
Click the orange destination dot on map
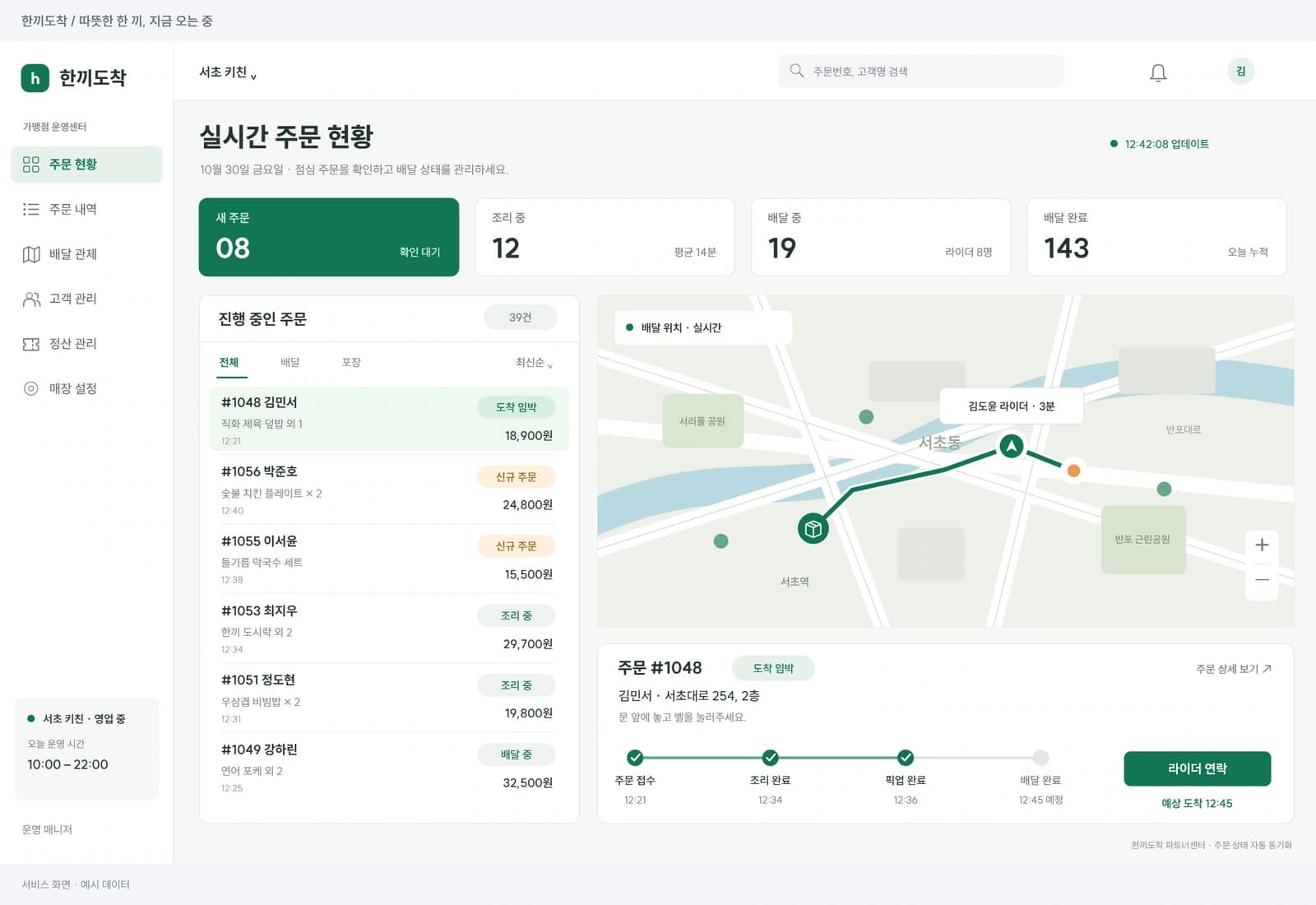[1073, 471]
